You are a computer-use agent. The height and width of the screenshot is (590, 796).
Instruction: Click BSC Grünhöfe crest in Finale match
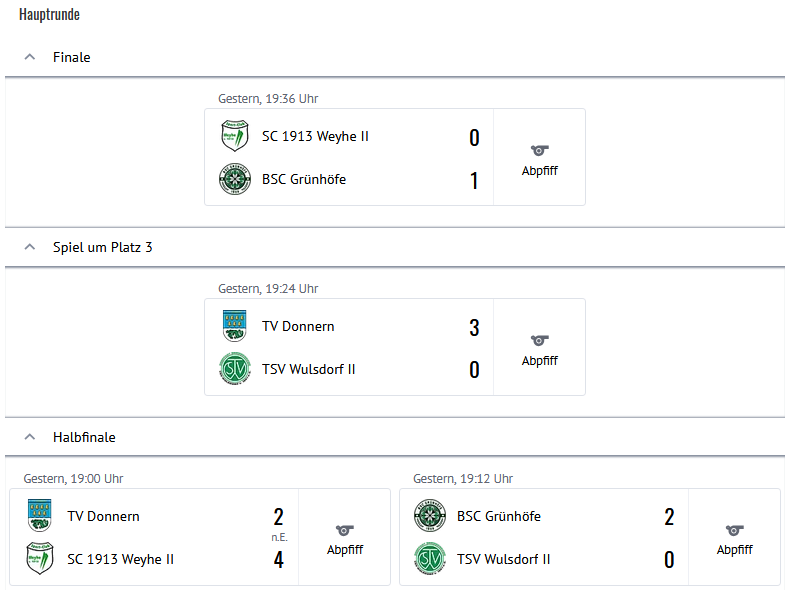233,179
